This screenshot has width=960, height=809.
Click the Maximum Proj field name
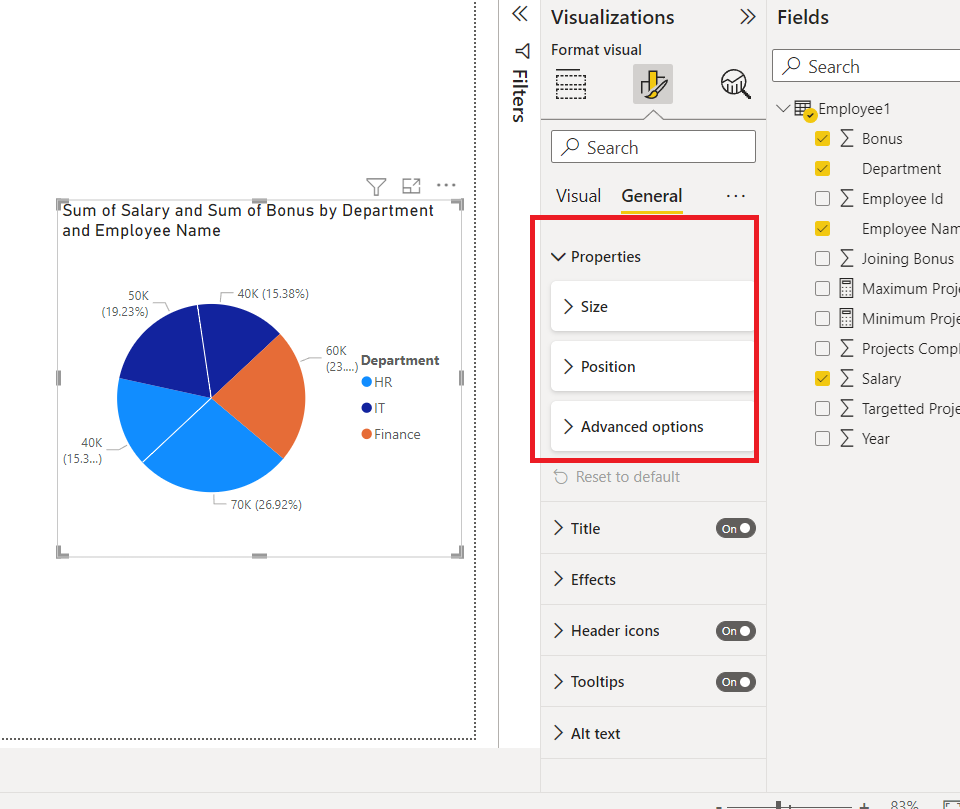[x=910, y=288]
